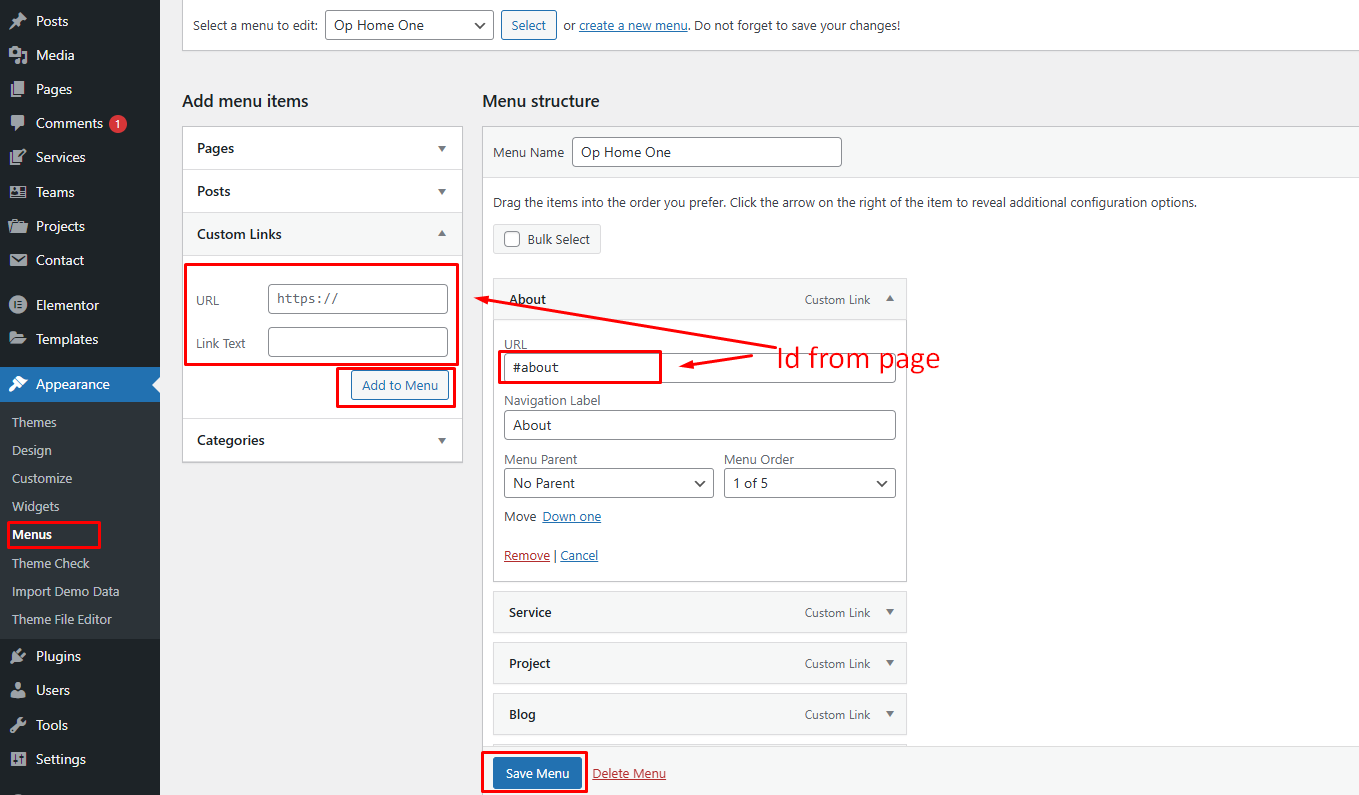Open the Menu Parent dropdown

[608, 483]
